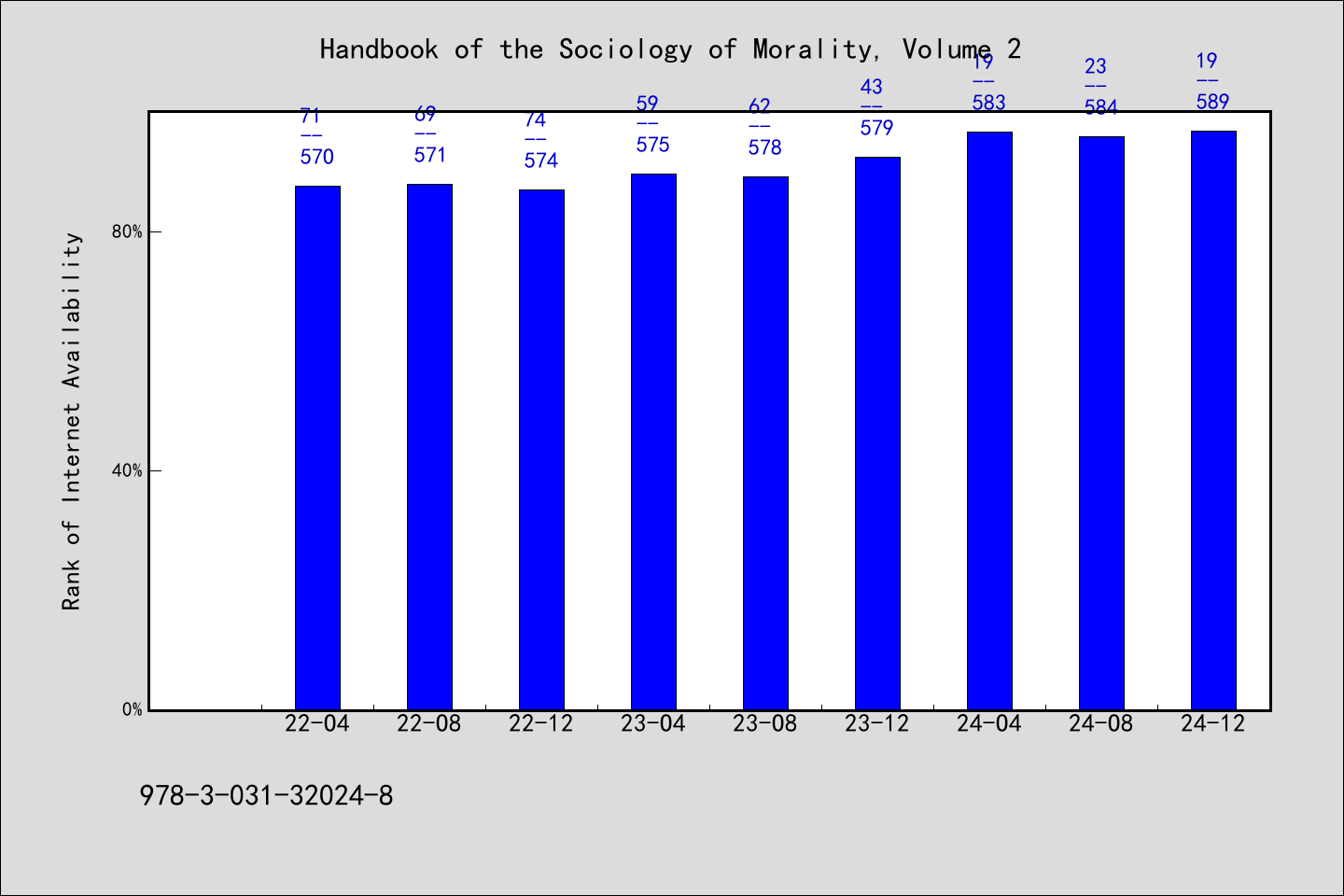The image size is (1344, 896).
Task: Click the data value 571 above the 22-08 bar
Action: 431,155
